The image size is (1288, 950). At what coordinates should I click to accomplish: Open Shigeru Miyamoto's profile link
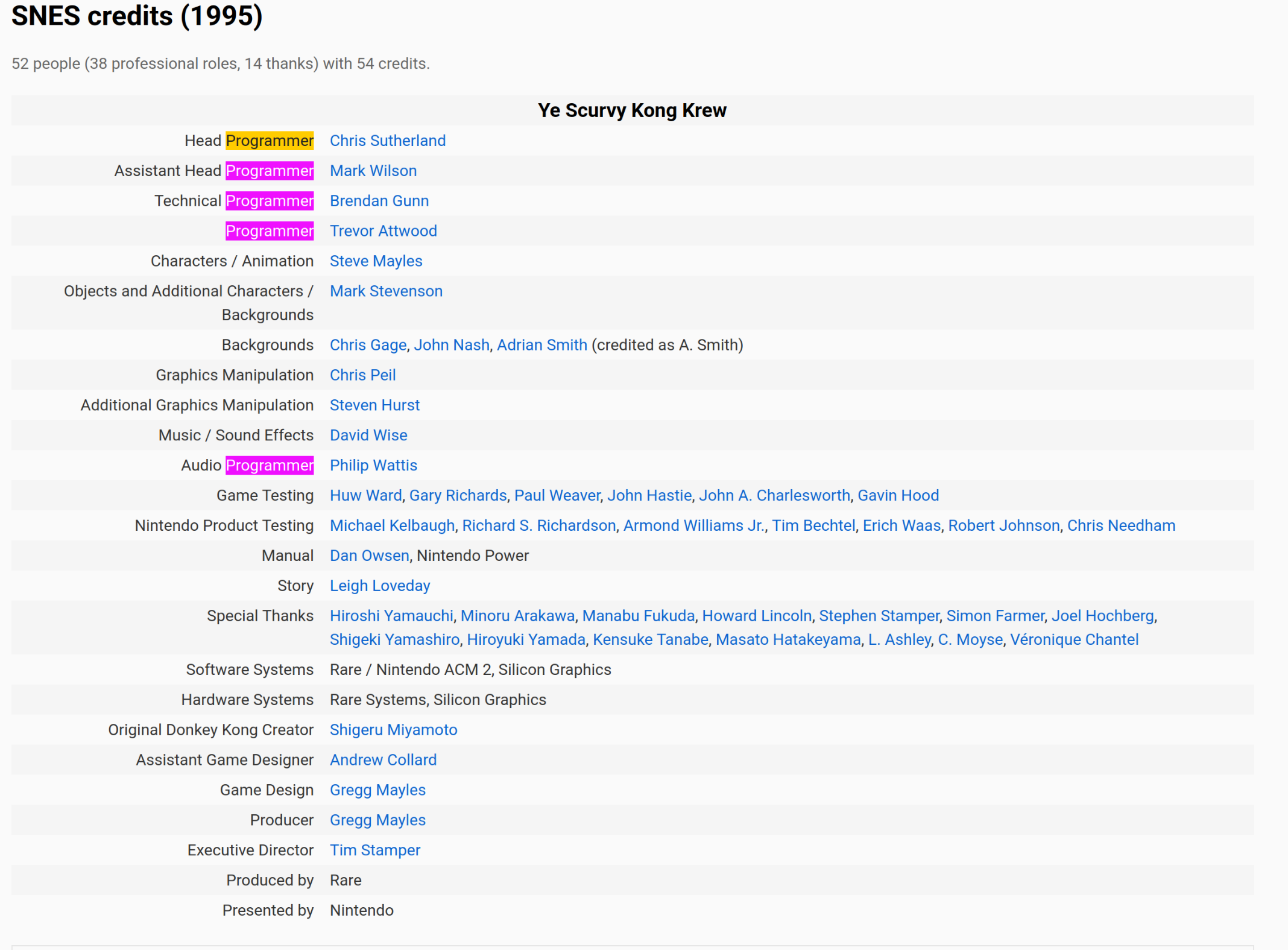[393, 730]
